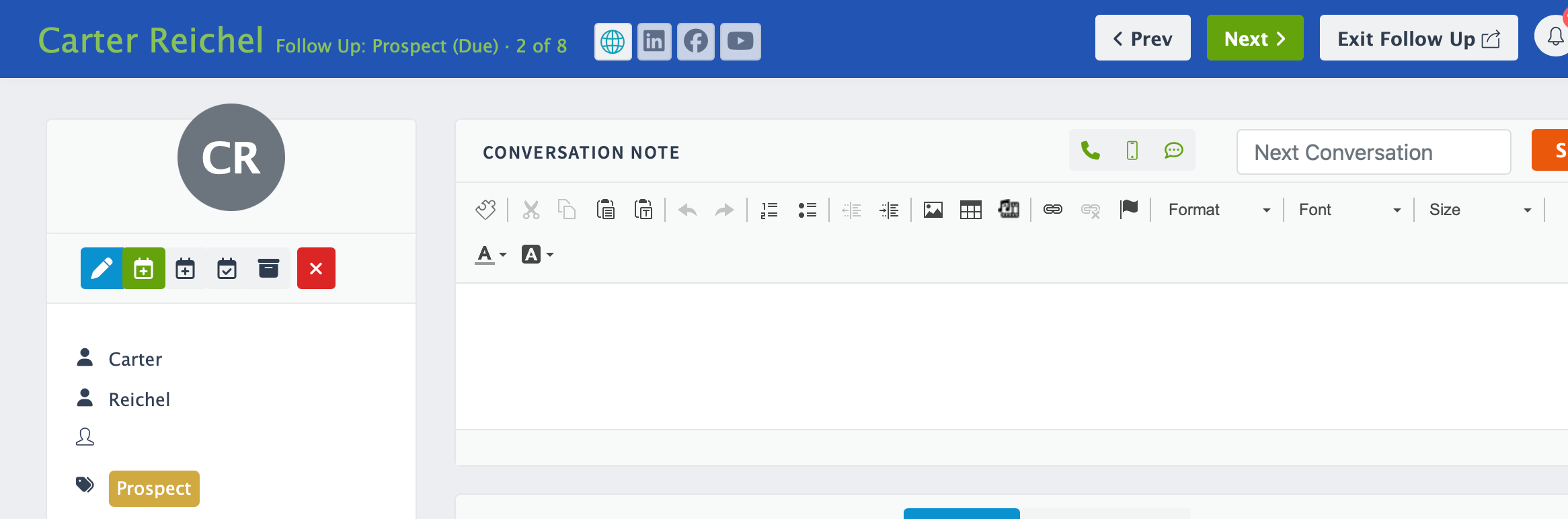Viewport: 1568px width, 519px height.
Task: Click the Copy icon in editor toolbar
Action: 567,210
